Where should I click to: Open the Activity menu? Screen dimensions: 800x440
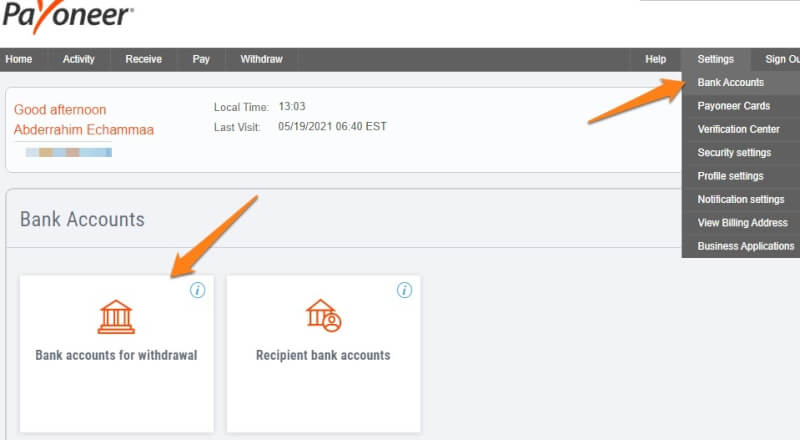[79, 59]
